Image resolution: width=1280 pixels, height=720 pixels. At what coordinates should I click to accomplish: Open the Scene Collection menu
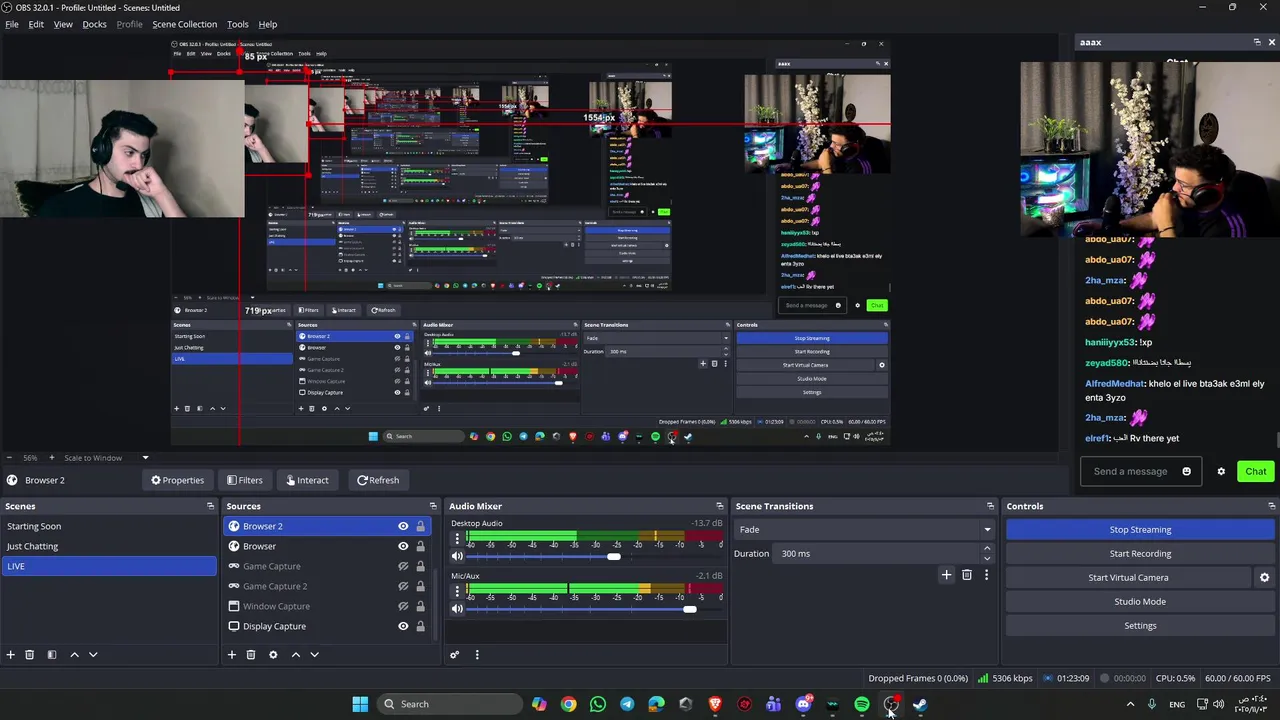(184, 24)
